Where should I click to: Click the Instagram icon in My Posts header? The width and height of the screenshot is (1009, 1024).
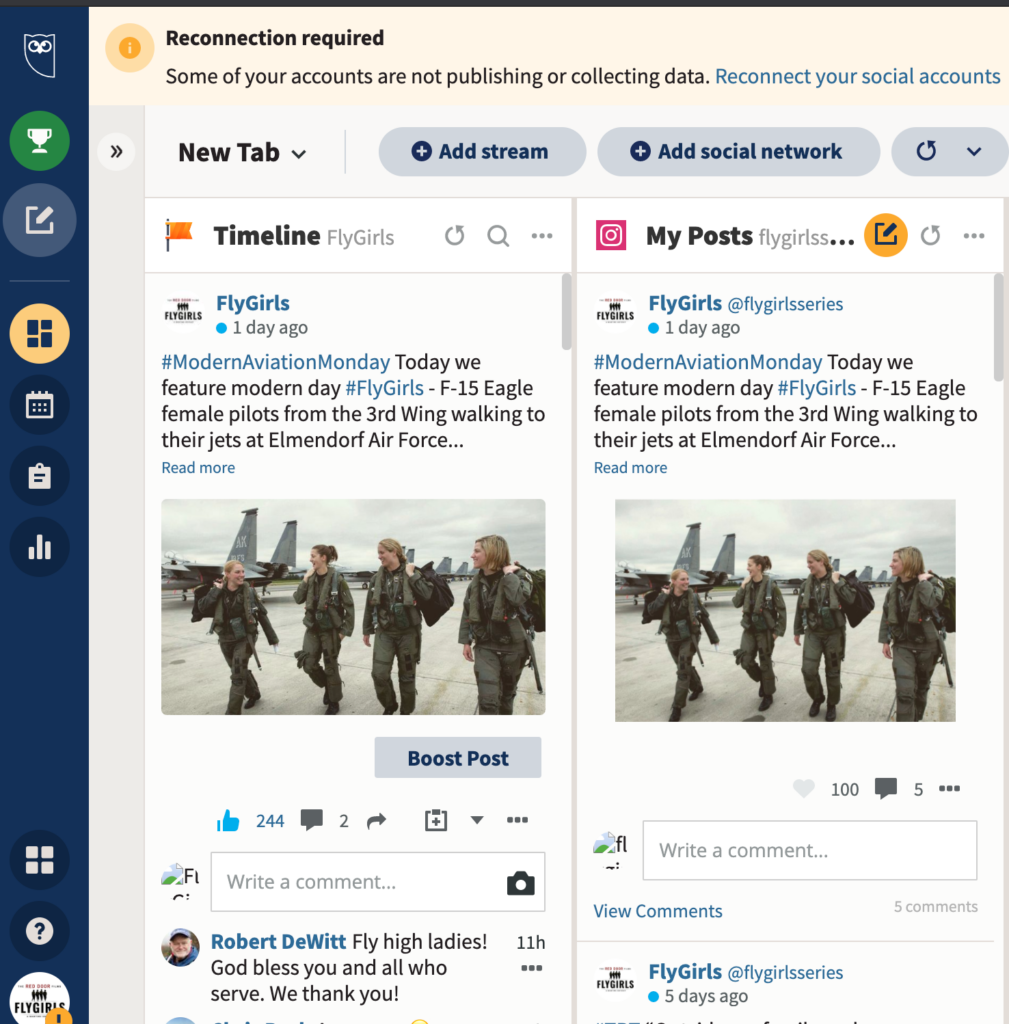pyautogui.click(x=611, y=235)
